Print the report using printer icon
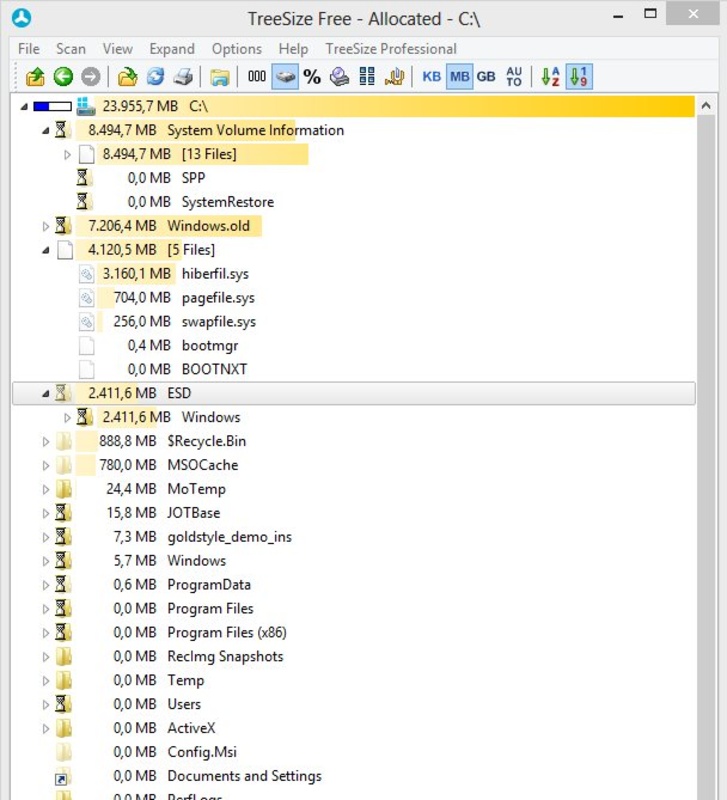 [183, 77]
